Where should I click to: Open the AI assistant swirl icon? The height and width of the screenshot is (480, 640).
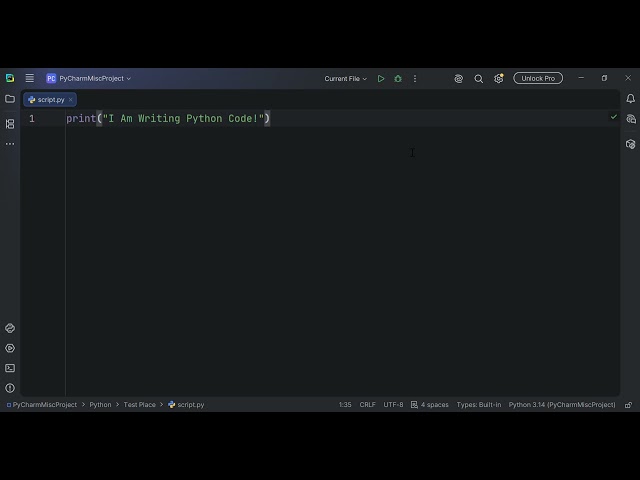(x=458, y=78)
